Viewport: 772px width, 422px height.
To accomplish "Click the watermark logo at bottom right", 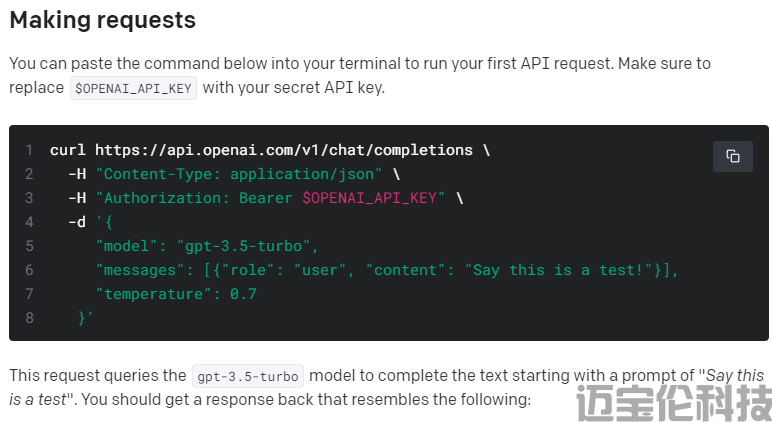I will (674, 403).
